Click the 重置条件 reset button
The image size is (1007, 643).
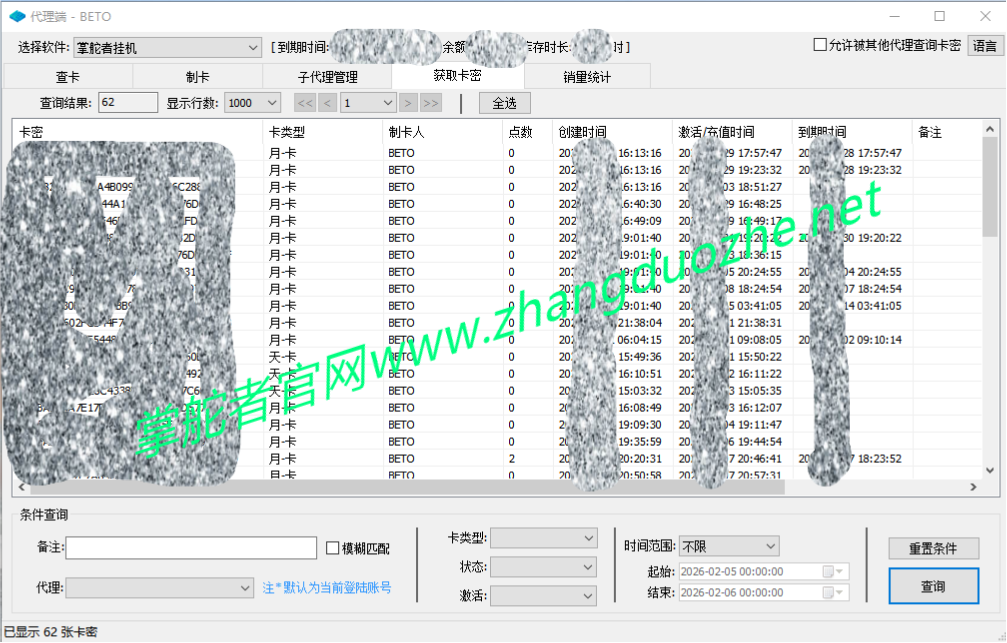coord(933,548)
